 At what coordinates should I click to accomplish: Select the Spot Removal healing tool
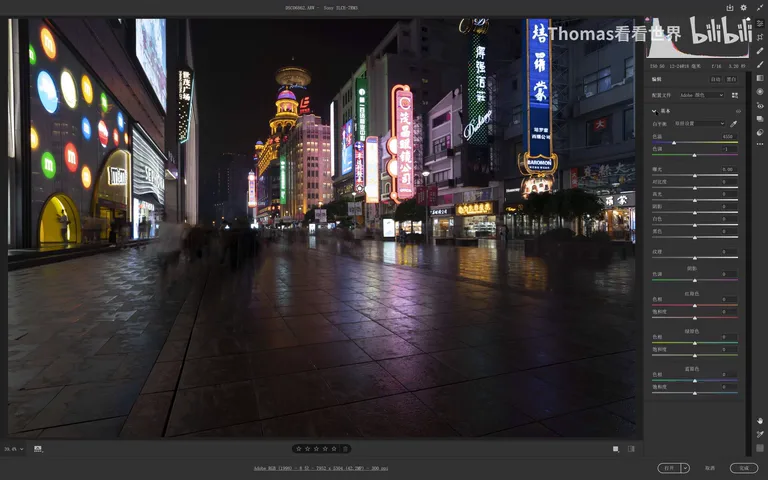(x=760, y=51)
